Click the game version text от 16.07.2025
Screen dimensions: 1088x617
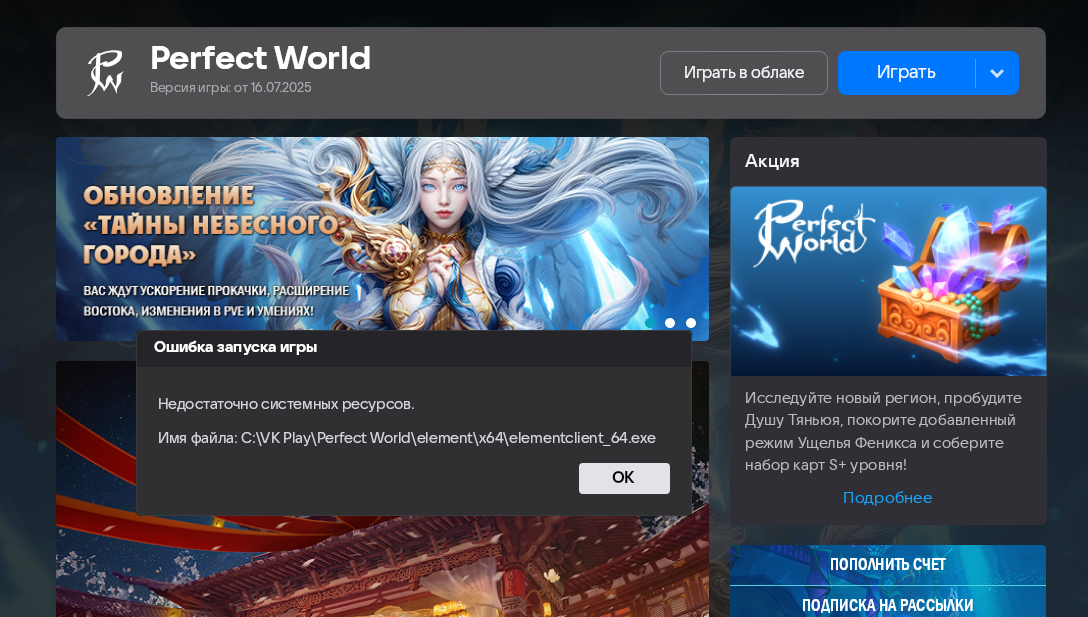[x=230, y=87]
